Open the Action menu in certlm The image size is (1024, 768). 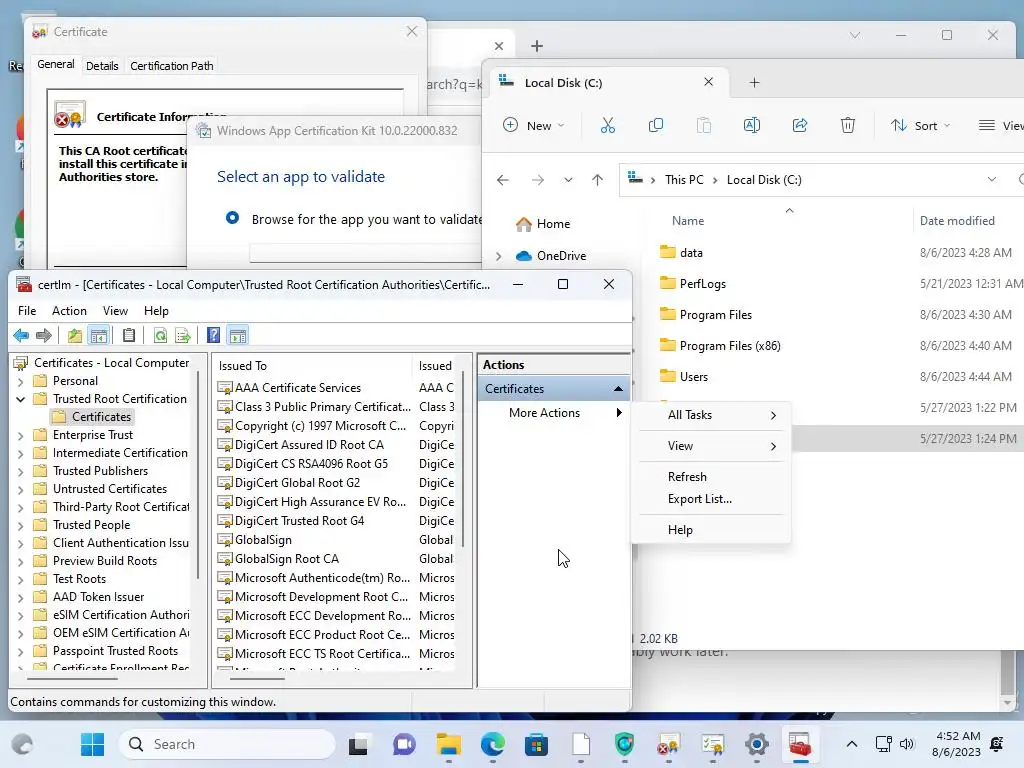(69, 311)
